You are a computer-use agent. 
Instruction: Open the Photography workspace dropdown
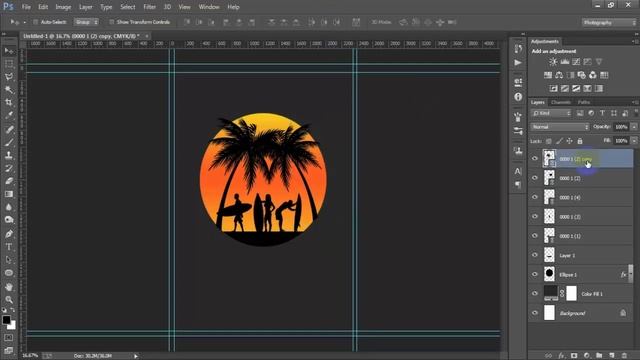coord(609,22)
